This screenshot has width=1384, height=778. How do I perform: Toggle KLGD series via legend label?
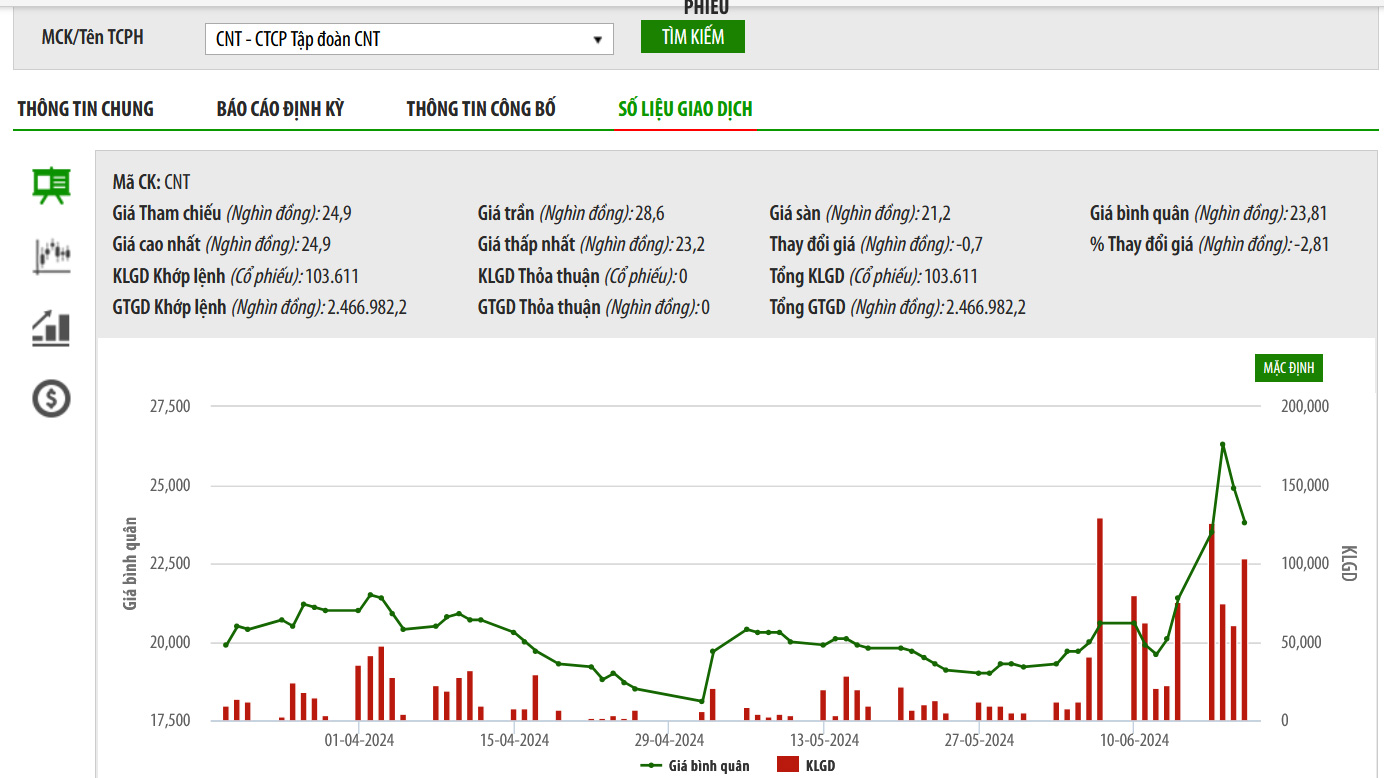click(820, 766)
